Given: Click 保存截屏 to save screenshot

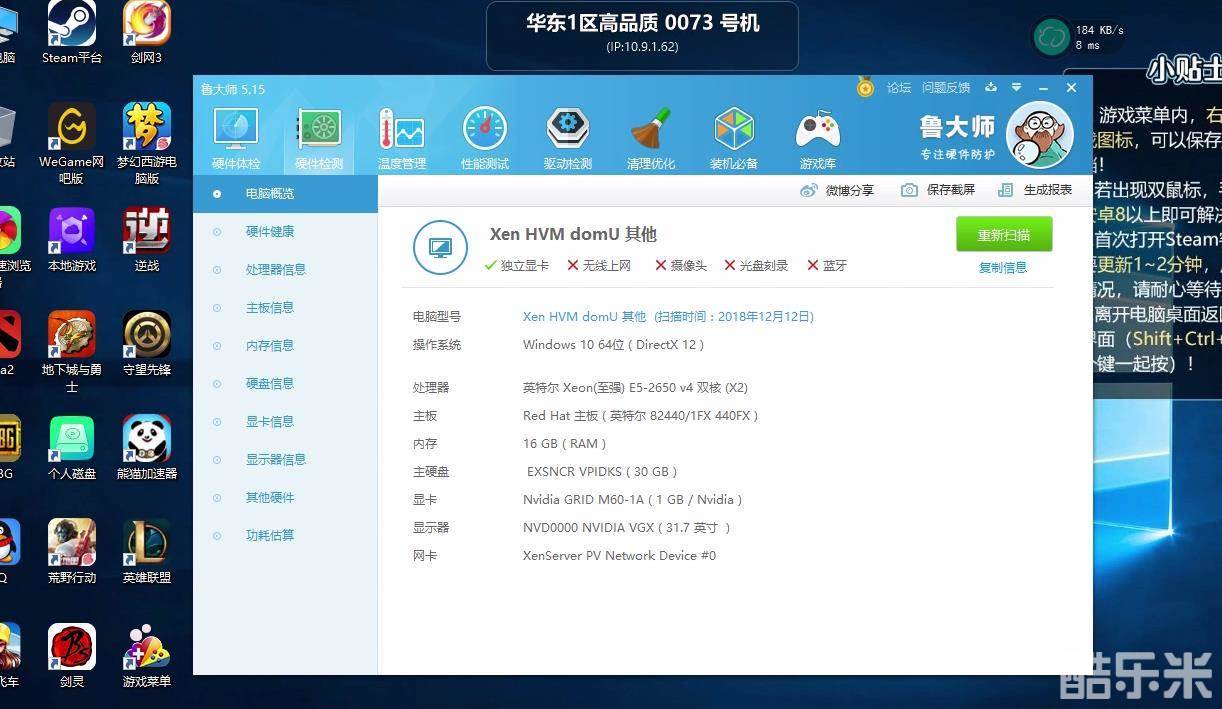Looking at the screenshot, I should pyautogui.click(x=939, y=190).
